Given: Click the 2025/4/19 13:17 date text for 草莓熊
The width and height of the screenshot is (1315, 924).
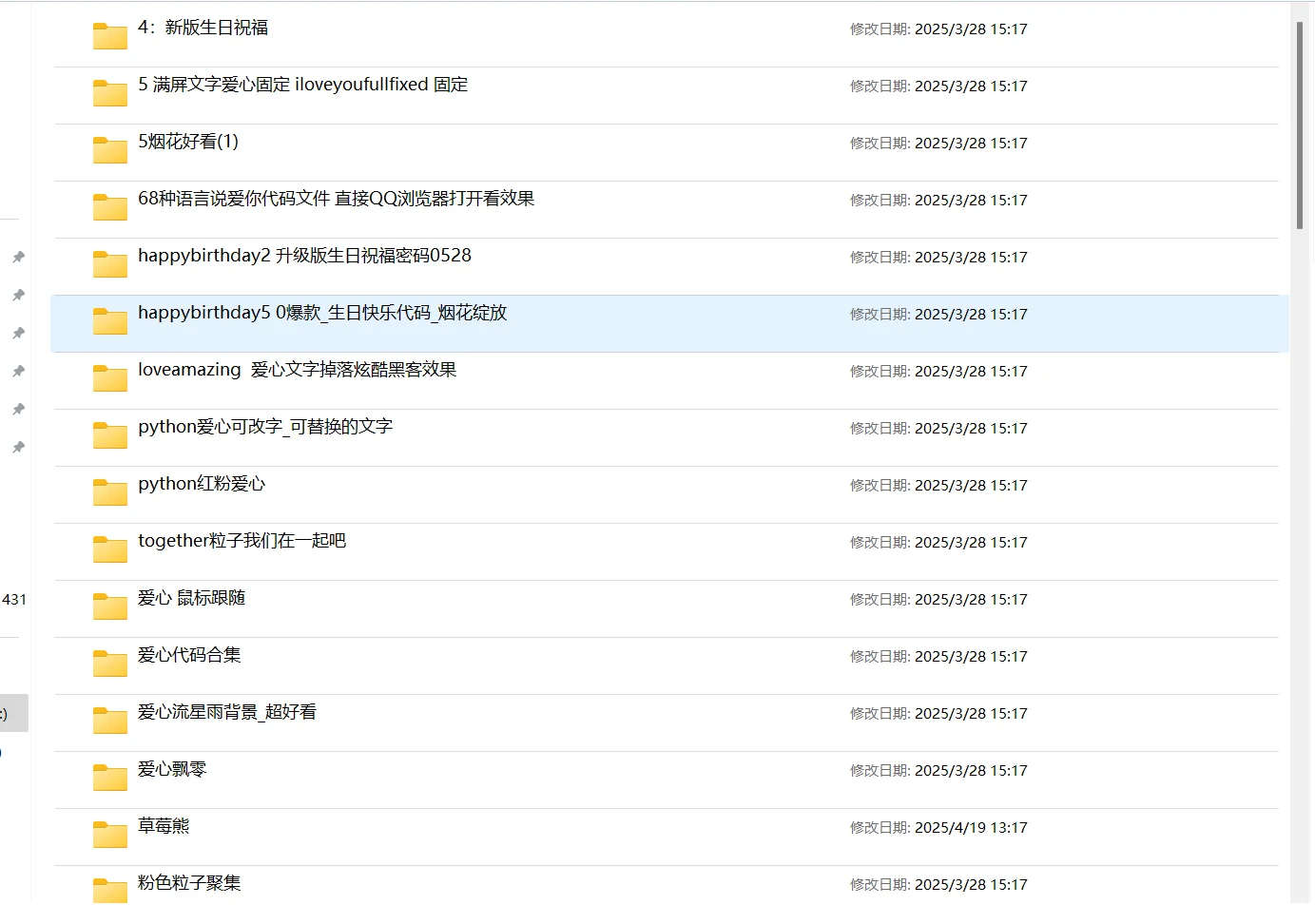Looking at the screenshot, I should click(971, 827).
